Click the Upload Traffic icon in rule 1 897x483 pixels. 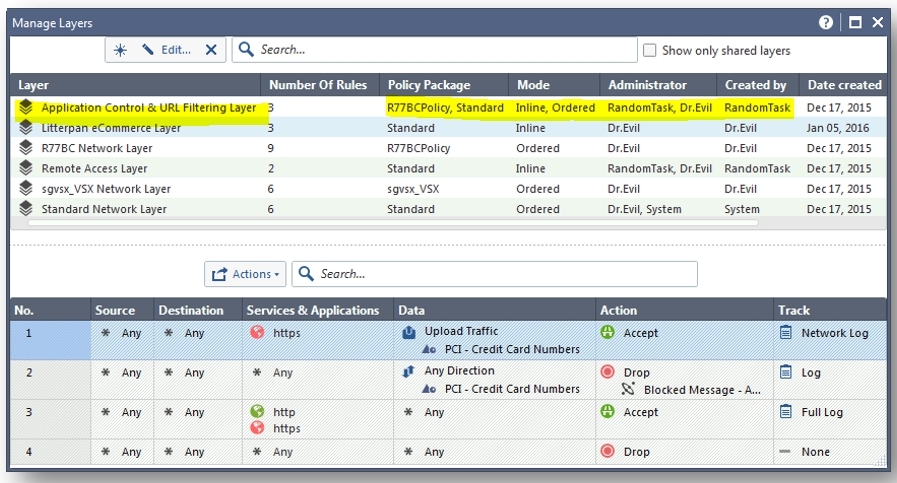409,332
